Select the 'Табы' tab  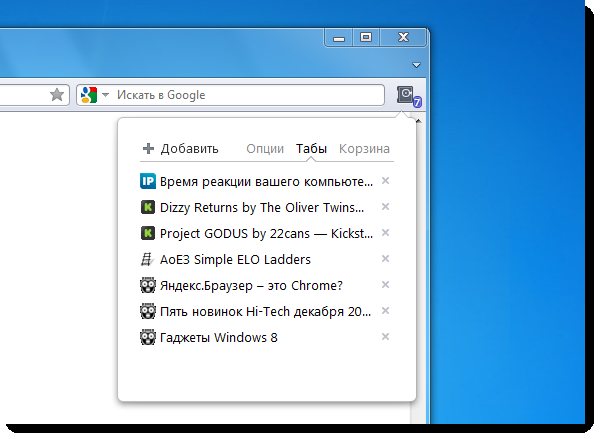(311, 149)
